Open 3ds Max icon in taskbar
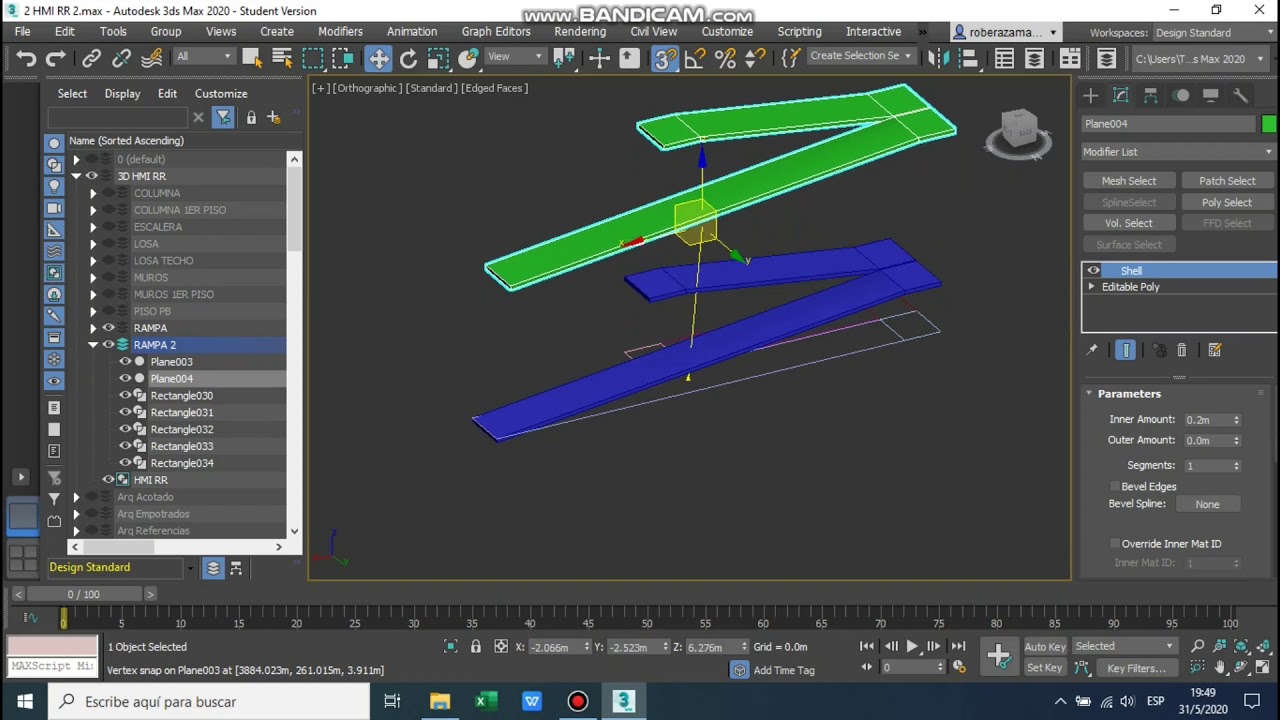 [x=624, y=701]
